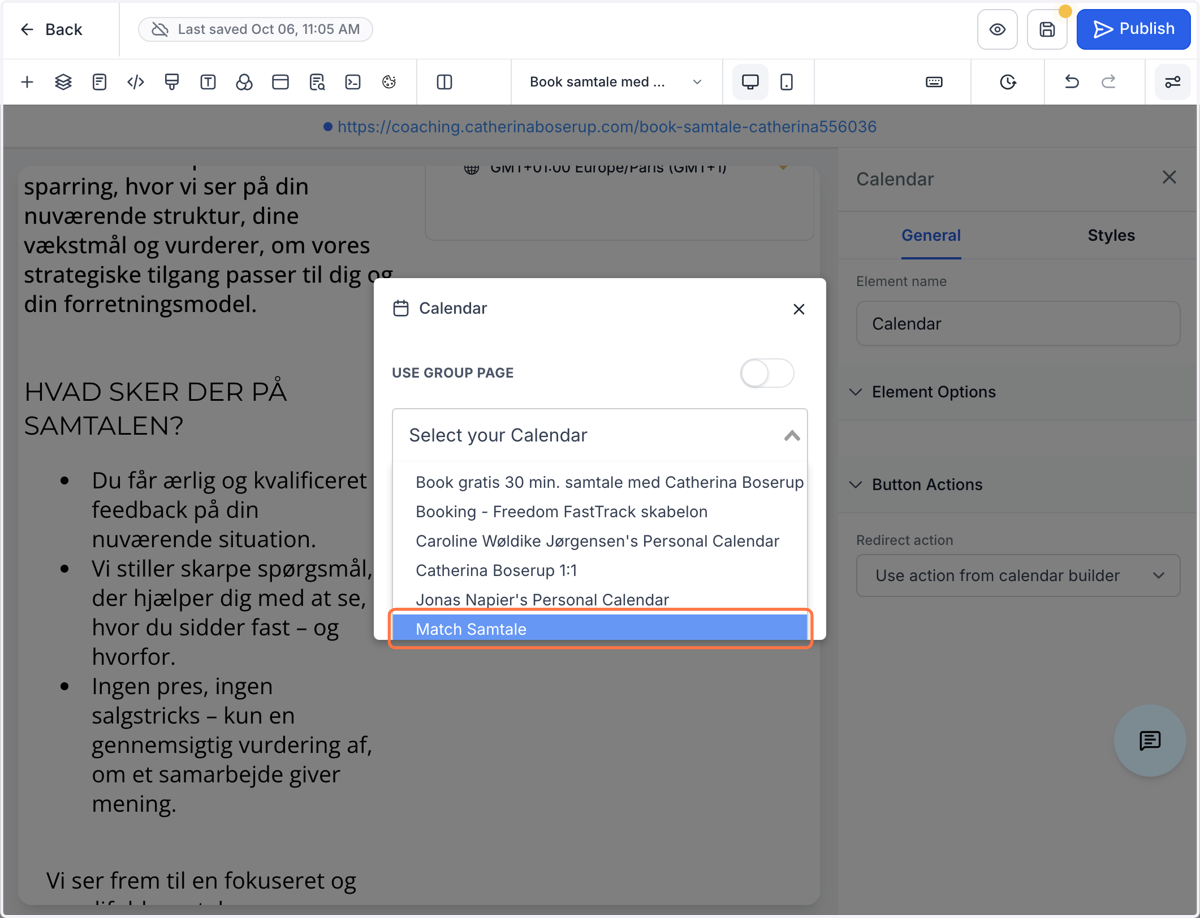Click the floppy disk save button
Screen dimensions: 1200x918
1047,30
